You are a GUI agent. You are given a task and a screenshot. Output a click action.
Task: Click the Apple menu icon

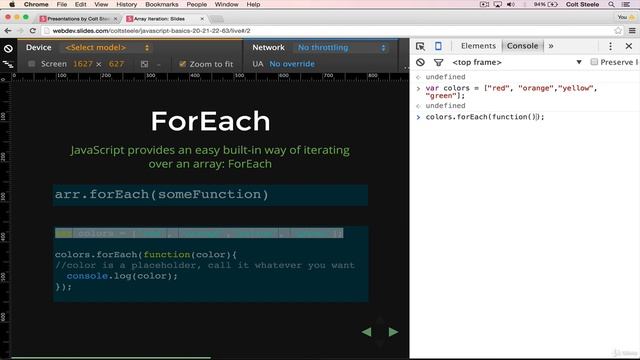pos(12,4)
